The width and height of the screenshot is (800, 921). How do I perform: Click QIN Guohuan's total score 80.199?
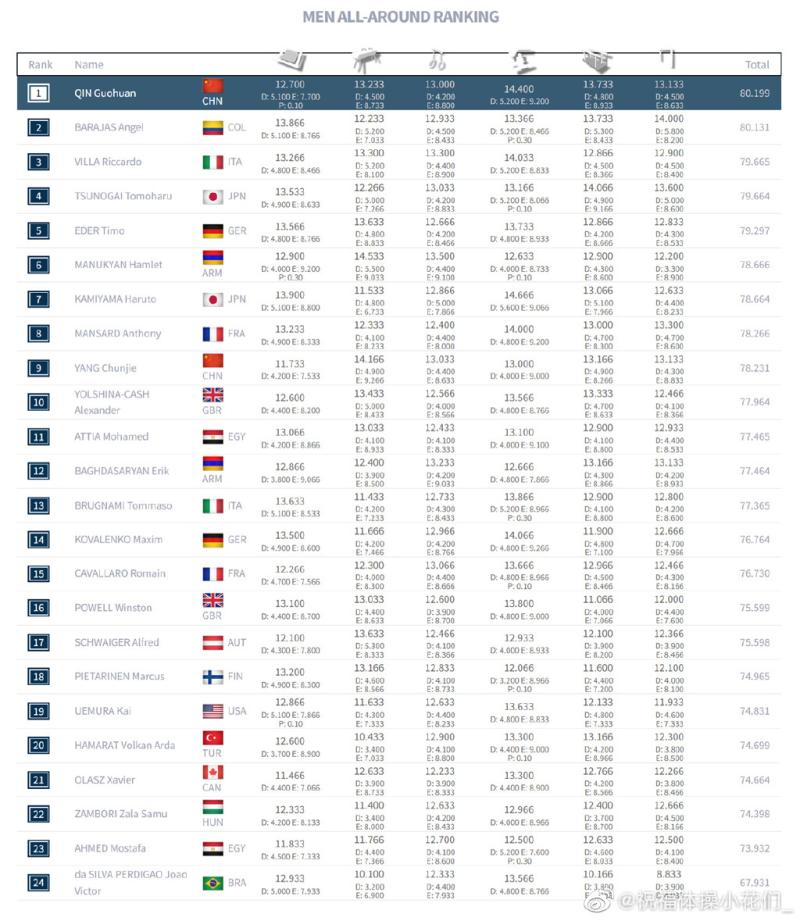754,93
